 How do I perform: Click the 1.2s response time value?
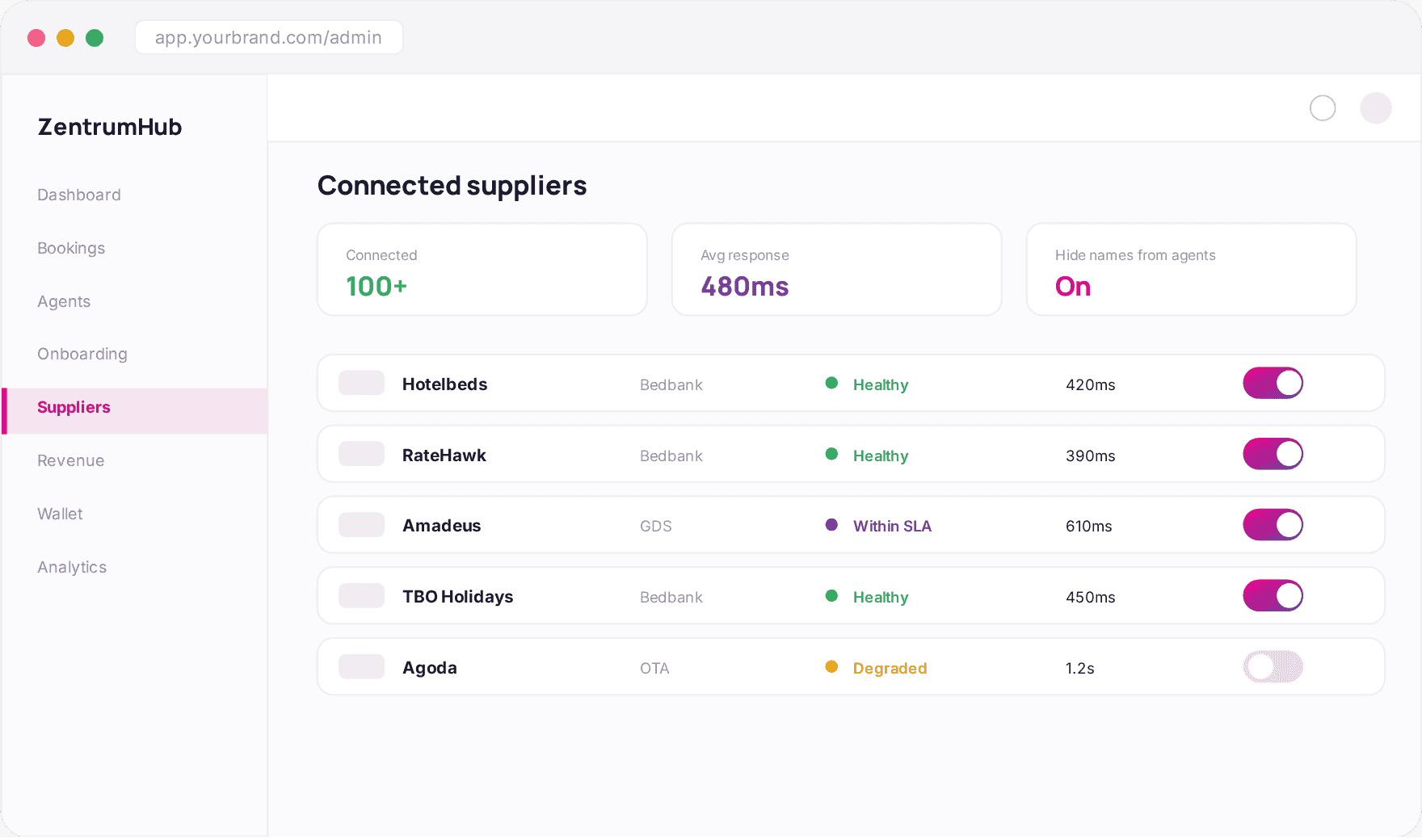tap(1080, 668)
